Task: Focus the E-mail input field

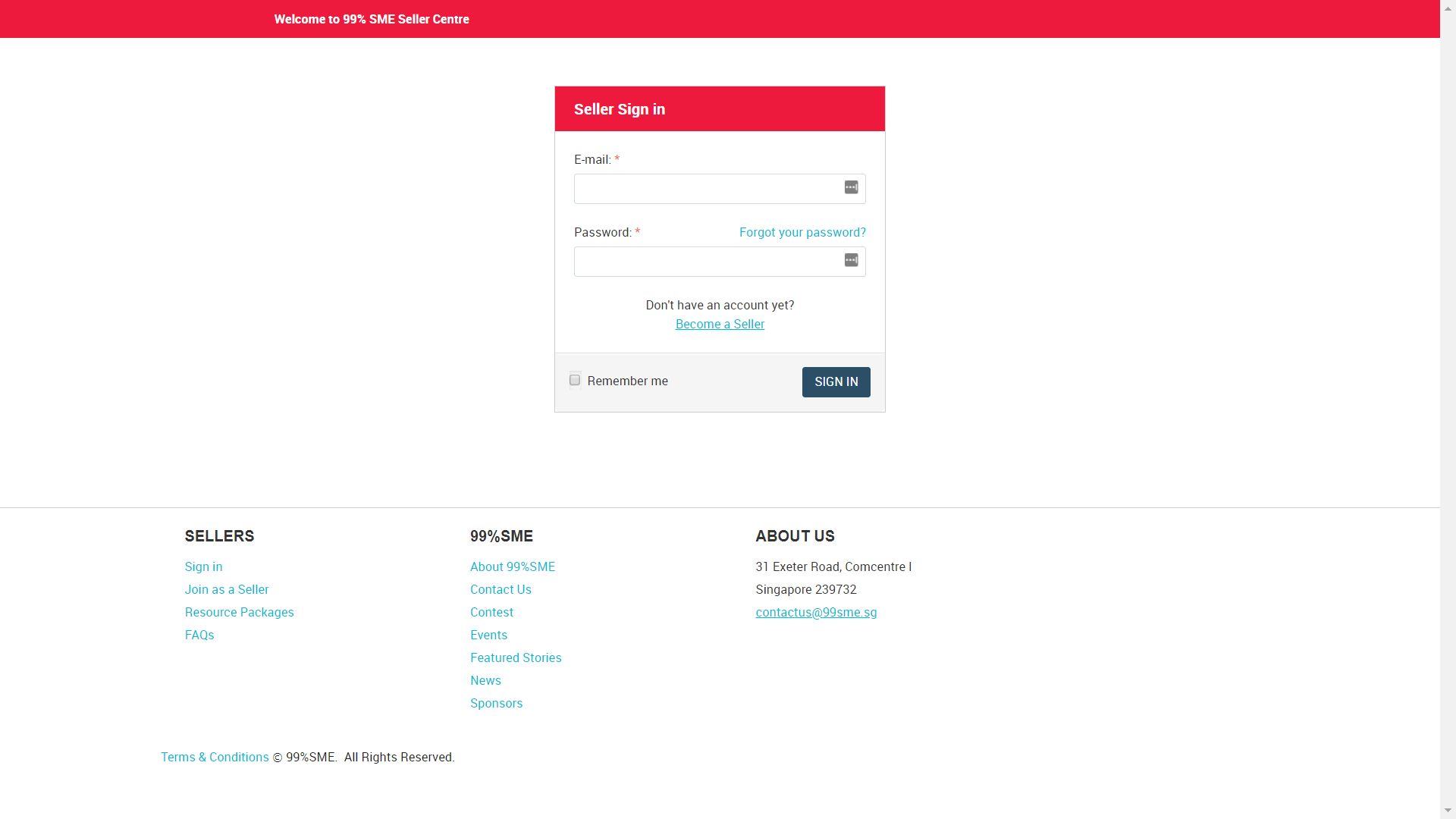Action: 720,189
